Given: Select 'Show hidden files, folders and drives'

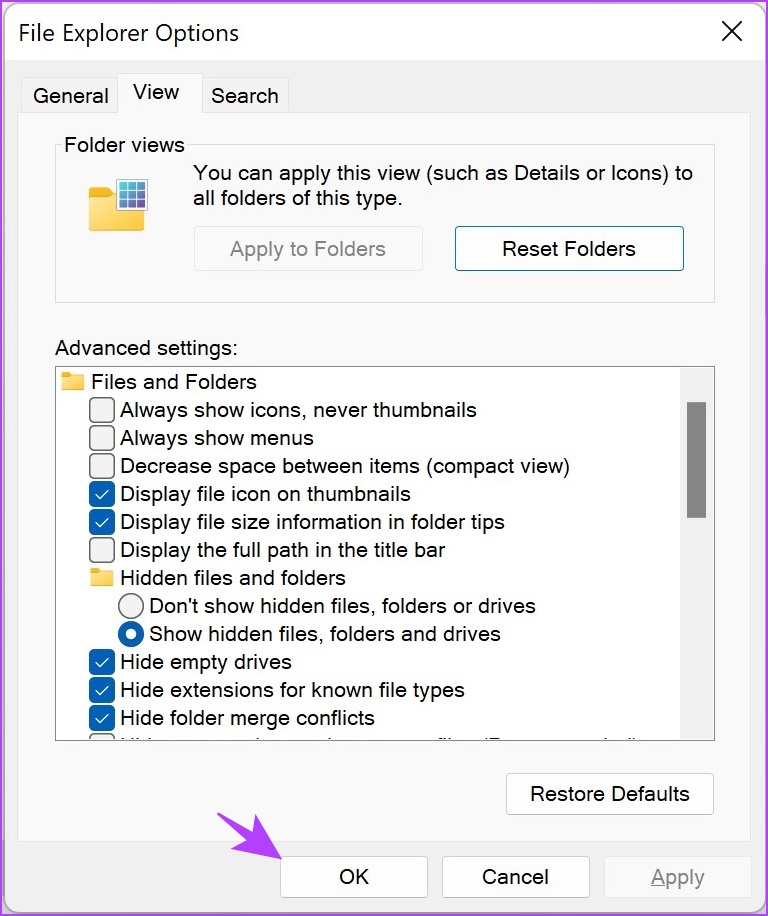Looking at the screenshot, I should click(130, 634).
